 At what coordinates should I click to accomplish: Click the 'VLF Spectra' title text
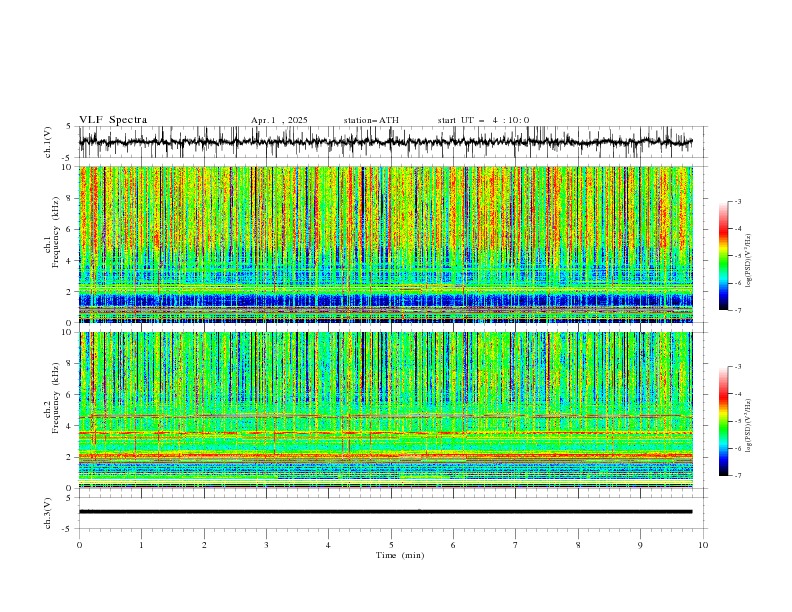click(113, 120)
